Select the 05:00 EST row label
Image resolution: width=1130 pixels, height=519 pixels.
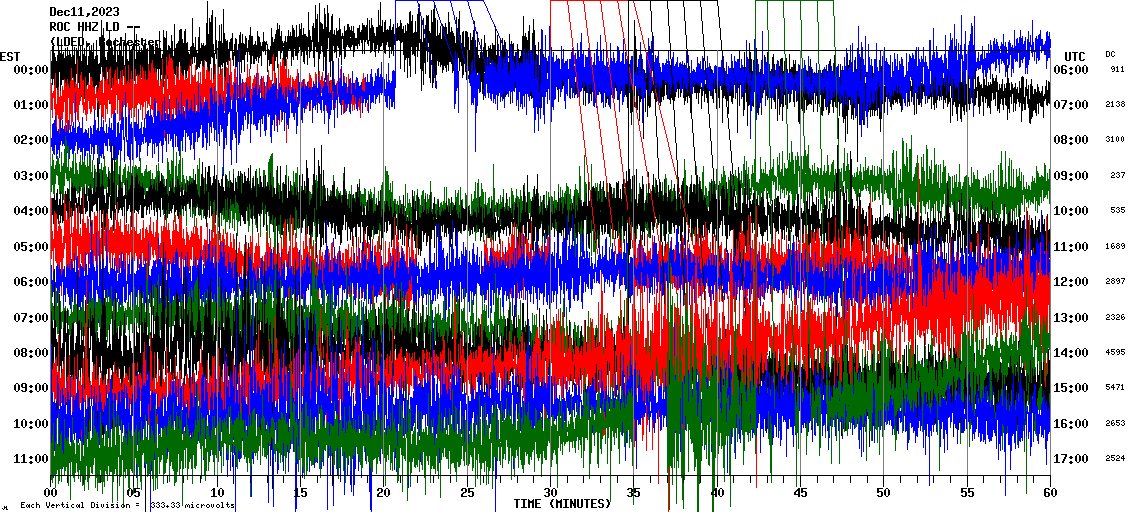coord(31,247)
